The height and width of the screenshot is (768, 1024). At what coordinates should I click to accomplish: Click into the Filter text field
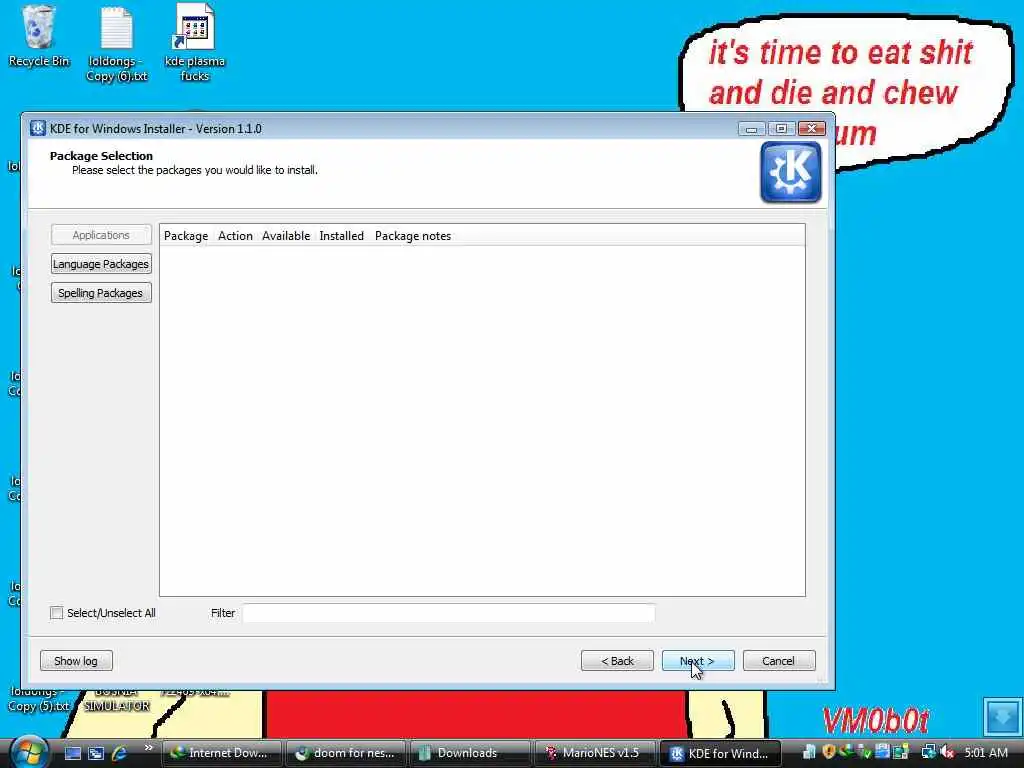(449, 613)
